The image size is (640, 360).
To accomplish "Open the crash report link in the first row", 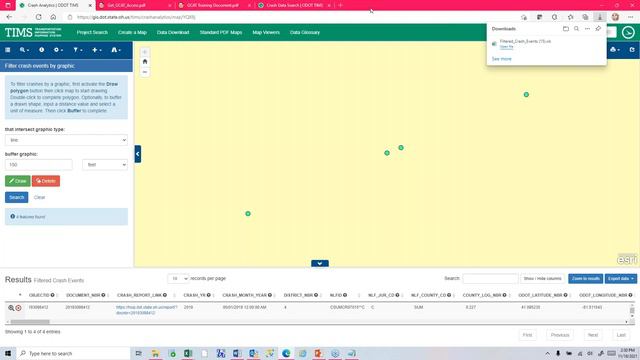I will tap(146, 310).
